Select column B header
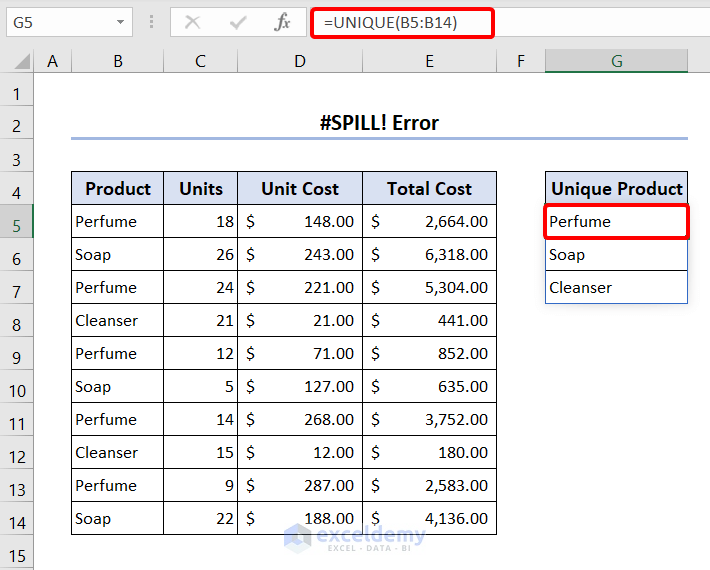 117,61
